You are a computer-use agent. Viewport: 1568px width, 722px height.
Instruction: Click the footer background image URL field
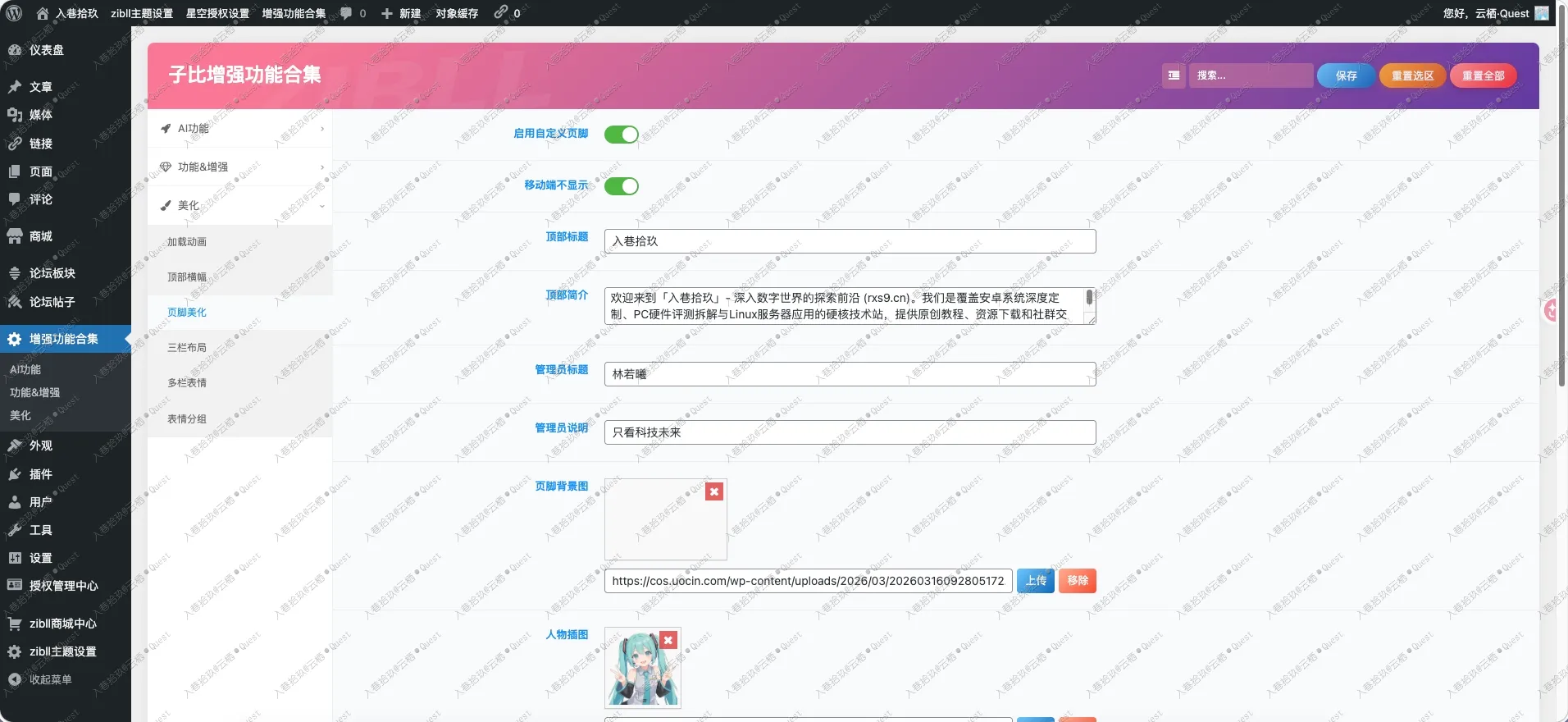pyautogui.click(x=809, y=581)
